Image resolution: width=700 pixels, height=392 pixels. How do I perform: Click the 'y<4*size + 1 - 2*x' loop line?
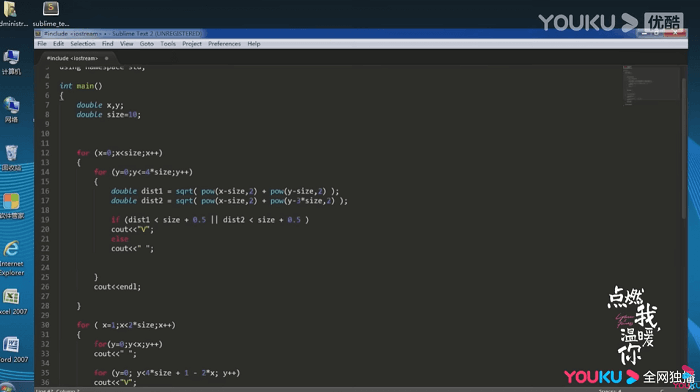coord(167,373)
